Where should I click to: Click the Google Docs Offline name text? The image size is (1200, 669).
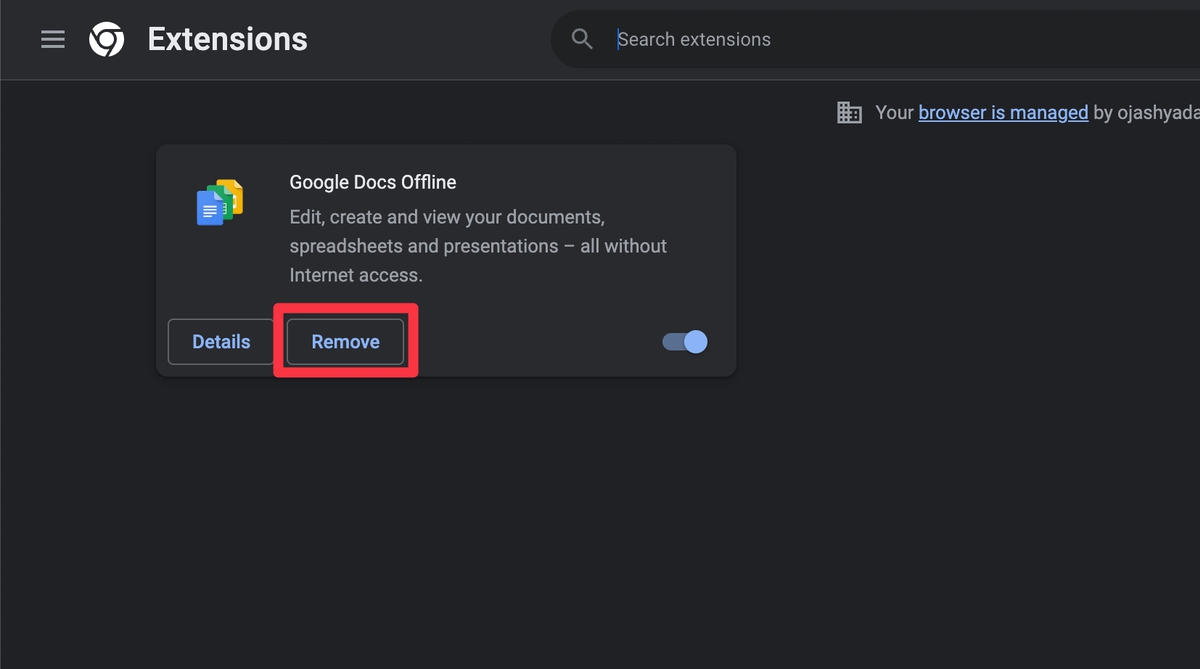tap(372, 182)
